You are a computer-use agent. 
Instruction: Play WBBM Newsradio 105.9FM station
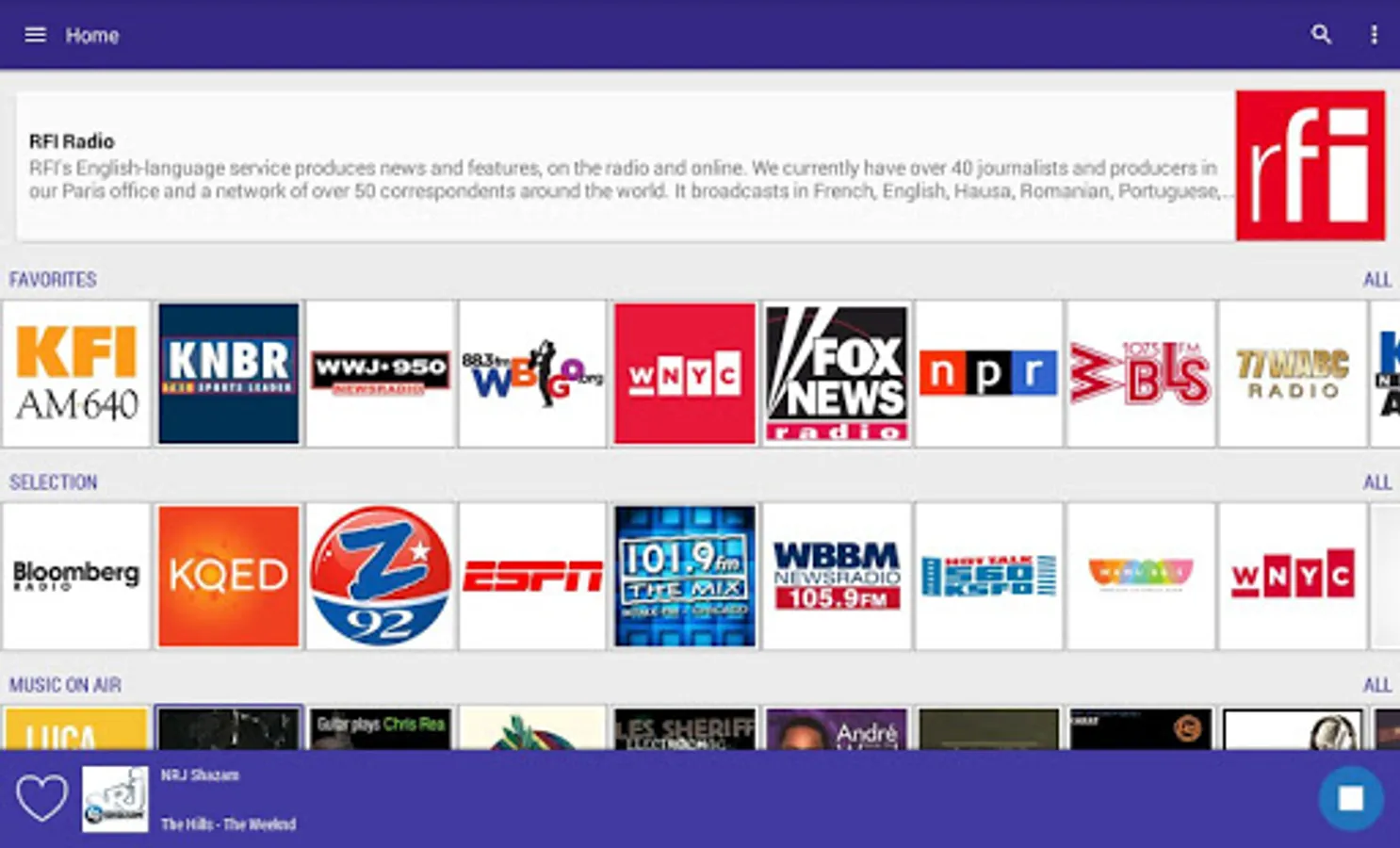(837, 576)
